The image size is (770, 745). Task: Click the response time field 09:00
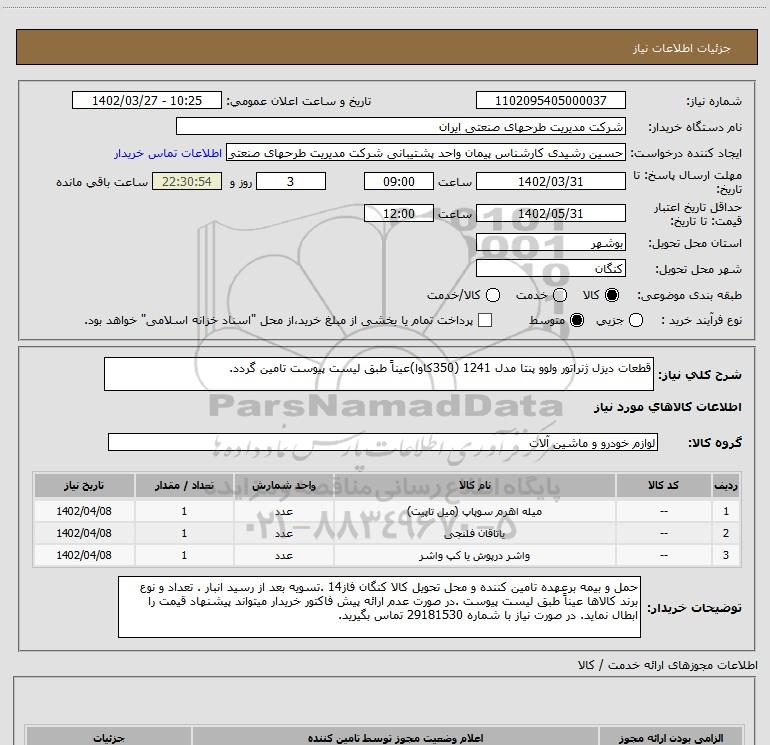tap(399, 181)
